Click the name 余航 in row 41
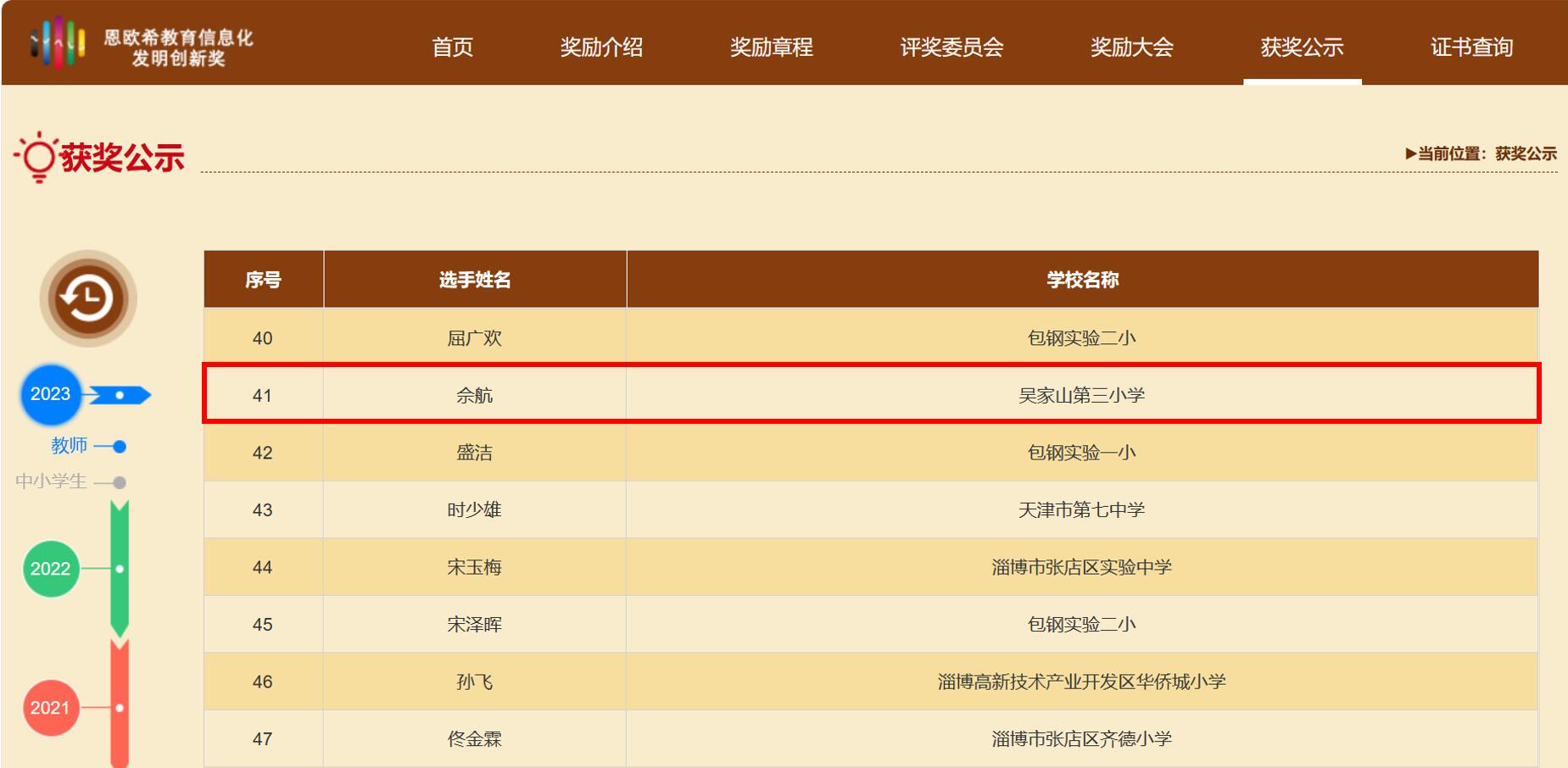The height and width of the screenshot is (768, 1568). [x=475, y=395]
